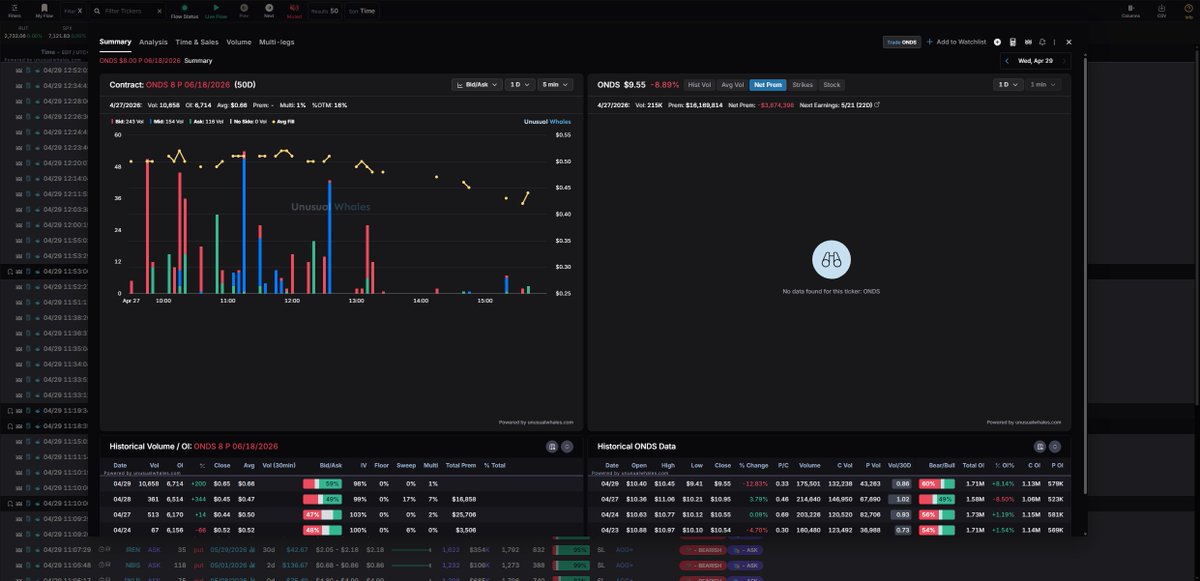The height and width of the screenshot is (581, 1200).
Task: Switch to the Summary tab
Action: [115, 42]
